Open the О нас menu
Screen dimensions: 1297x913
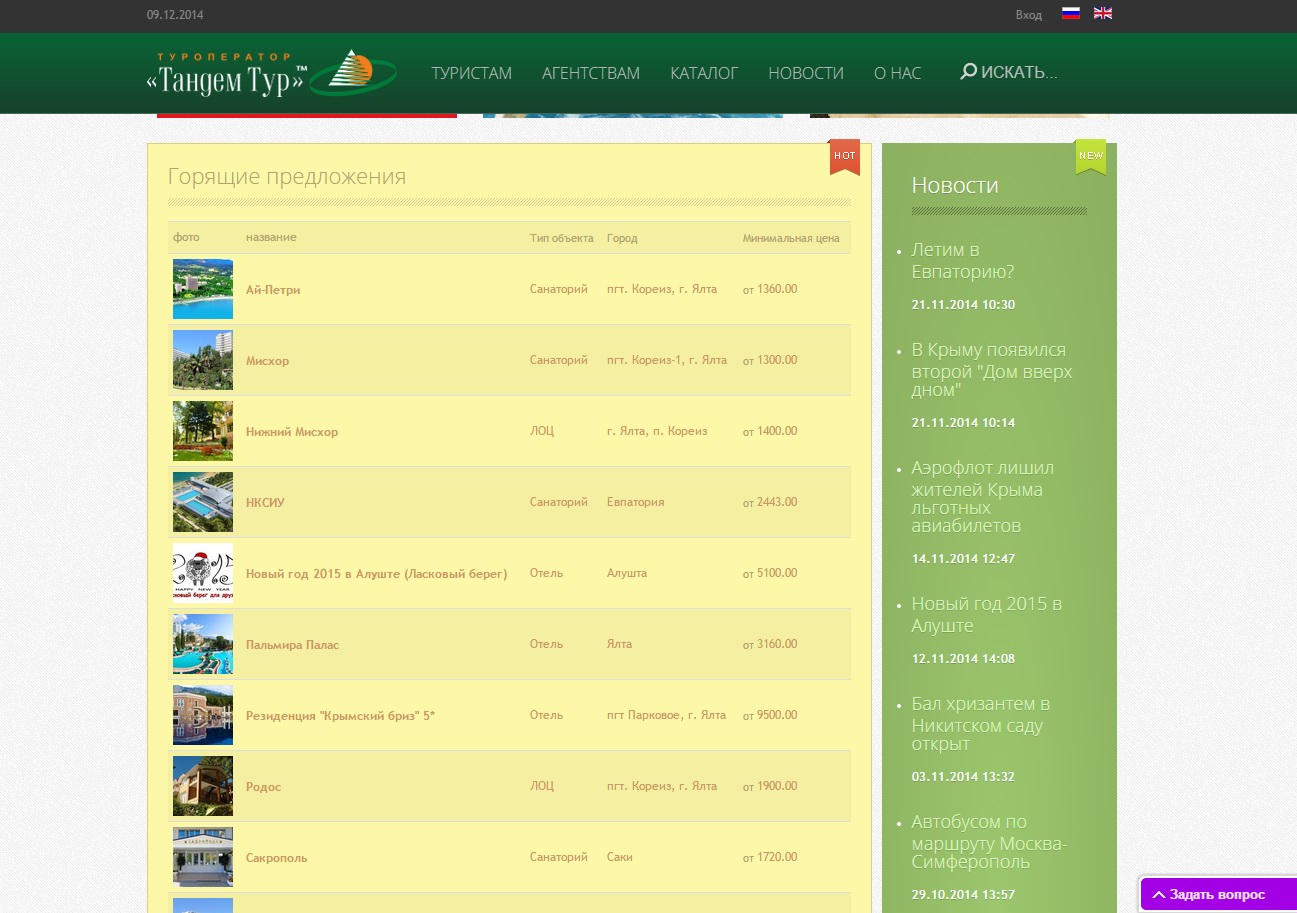coord(897,73)
